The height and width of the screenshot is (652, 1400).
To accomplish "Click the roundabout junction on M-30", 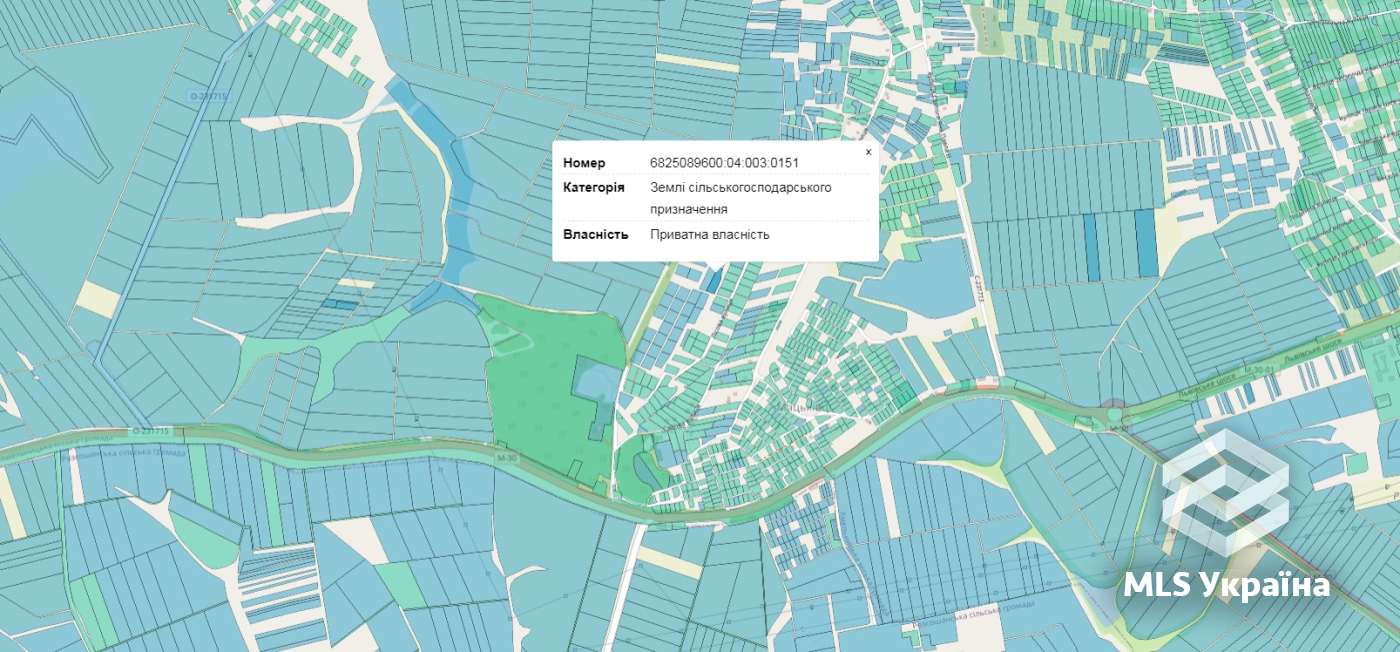I will (1114, 414).
